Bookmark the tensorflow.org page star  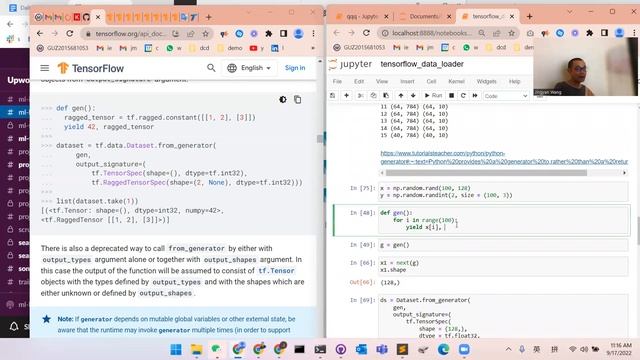pos(205,33)
